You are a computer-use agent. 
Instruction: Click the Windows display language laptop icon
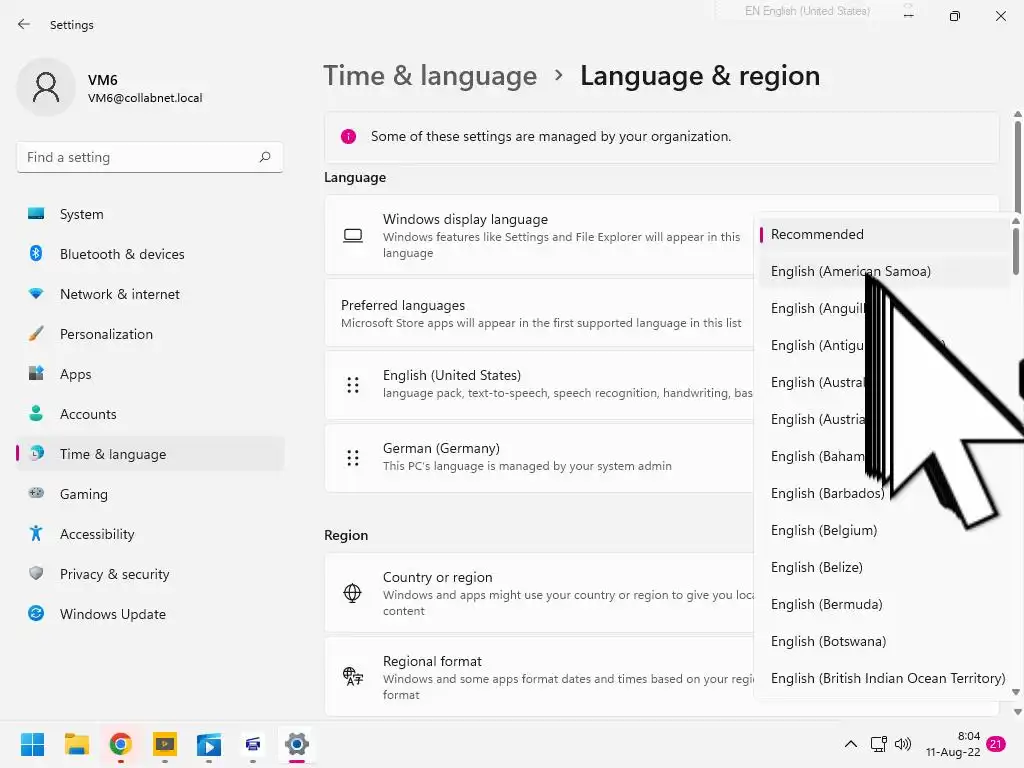[x=353, y=235]
